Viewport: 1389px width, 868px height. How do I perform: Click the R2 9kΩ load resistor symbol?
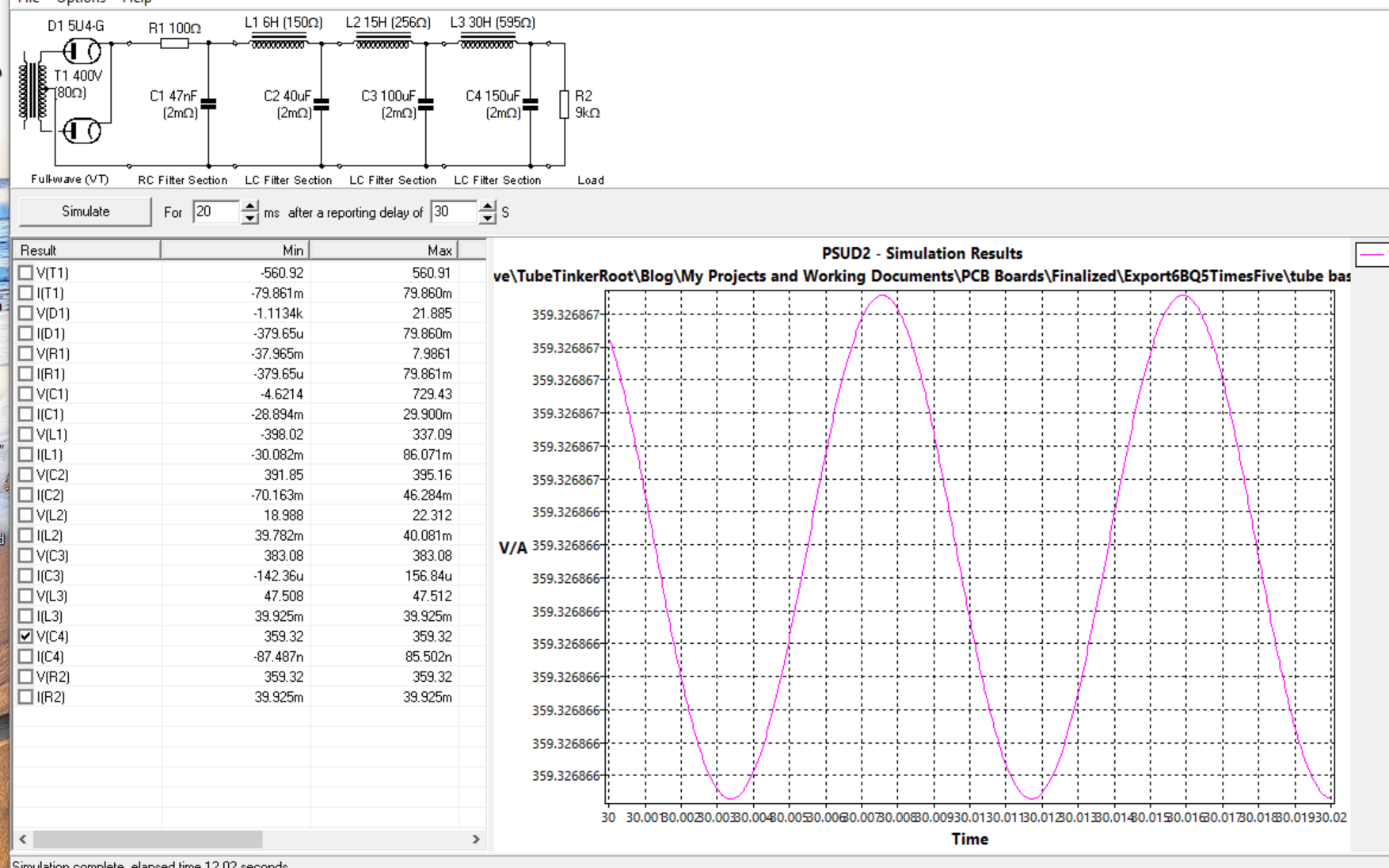[564, 105]
